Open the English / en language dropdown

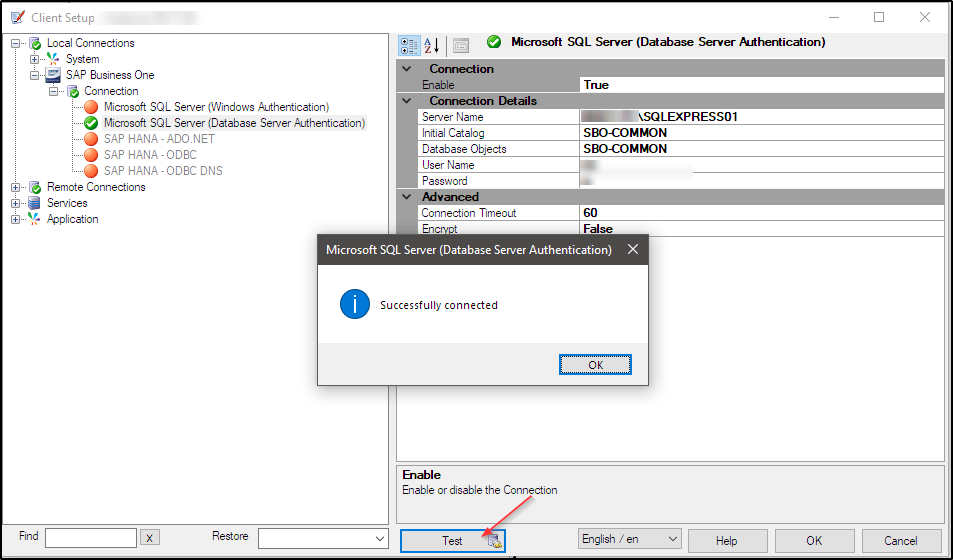[x=629, y=539]
